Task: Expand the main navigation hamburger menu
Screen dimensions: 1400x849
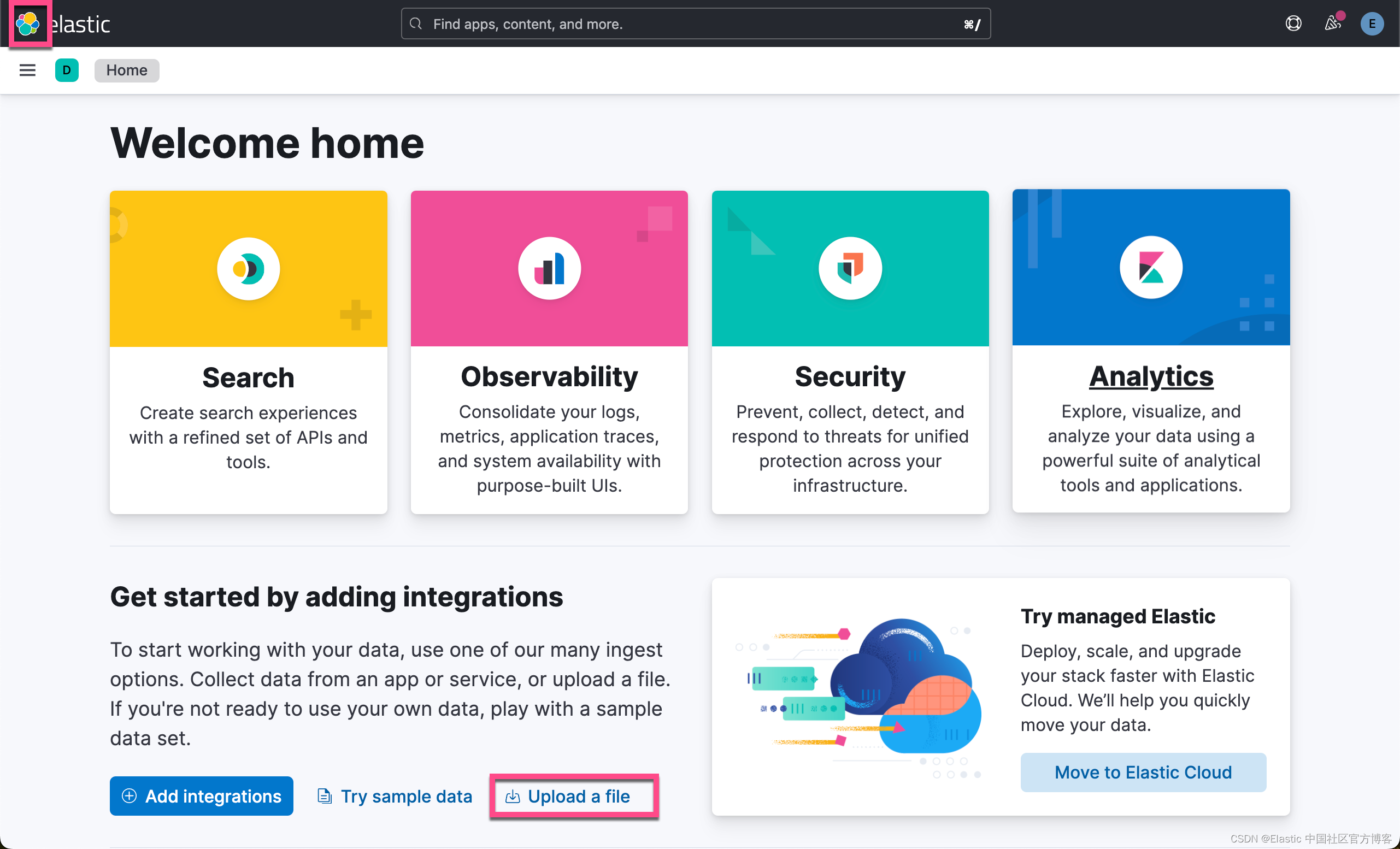Action: (x=27, y=70)
